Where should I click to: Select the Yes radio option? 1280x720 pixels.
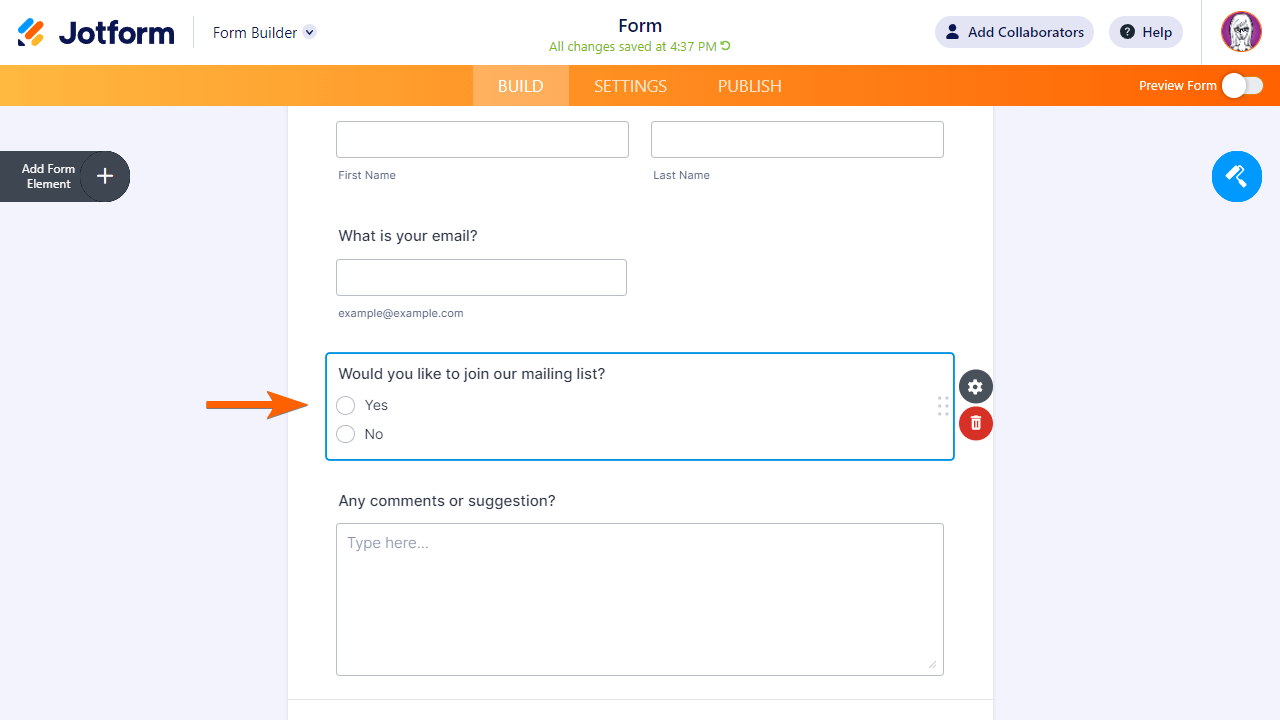346,405
